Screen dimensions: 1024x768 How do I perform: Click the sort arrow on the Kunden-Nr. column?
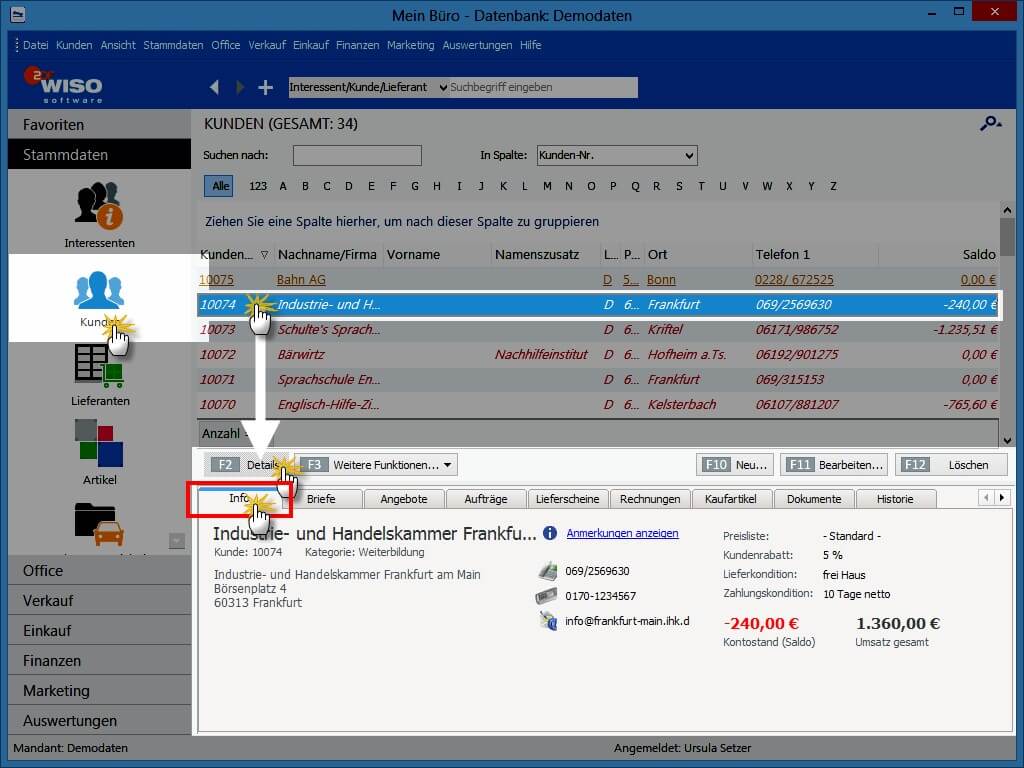click(264, 255)
